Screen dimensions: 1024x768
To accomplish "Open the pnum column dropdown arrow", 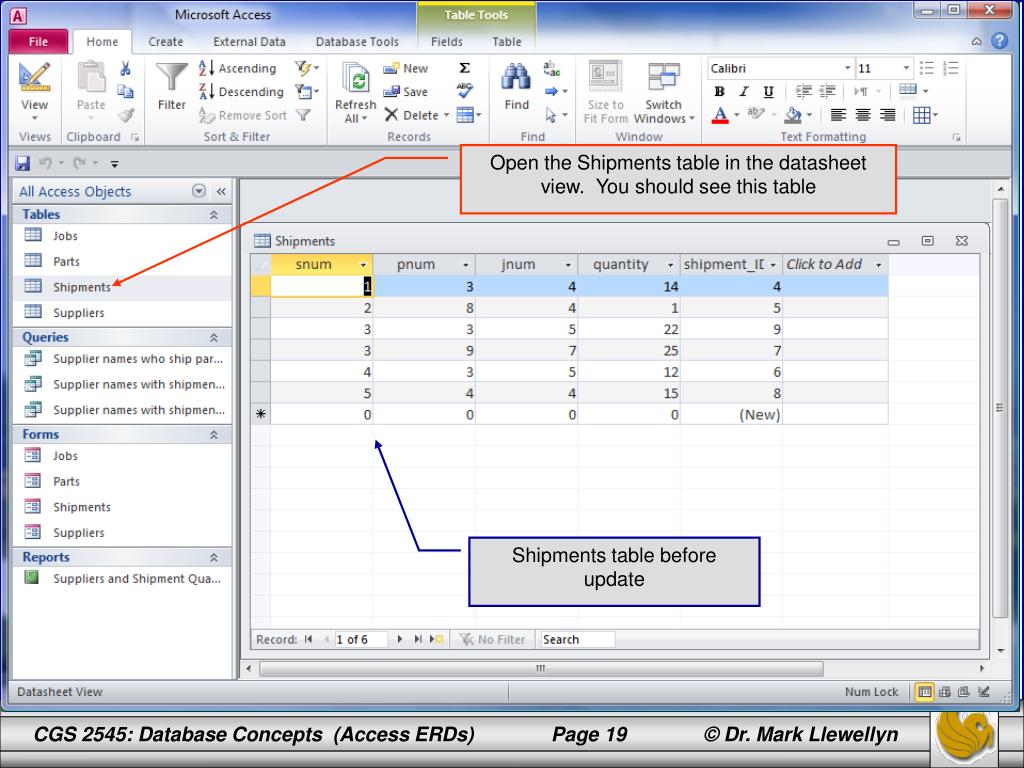I will point(466,264).
